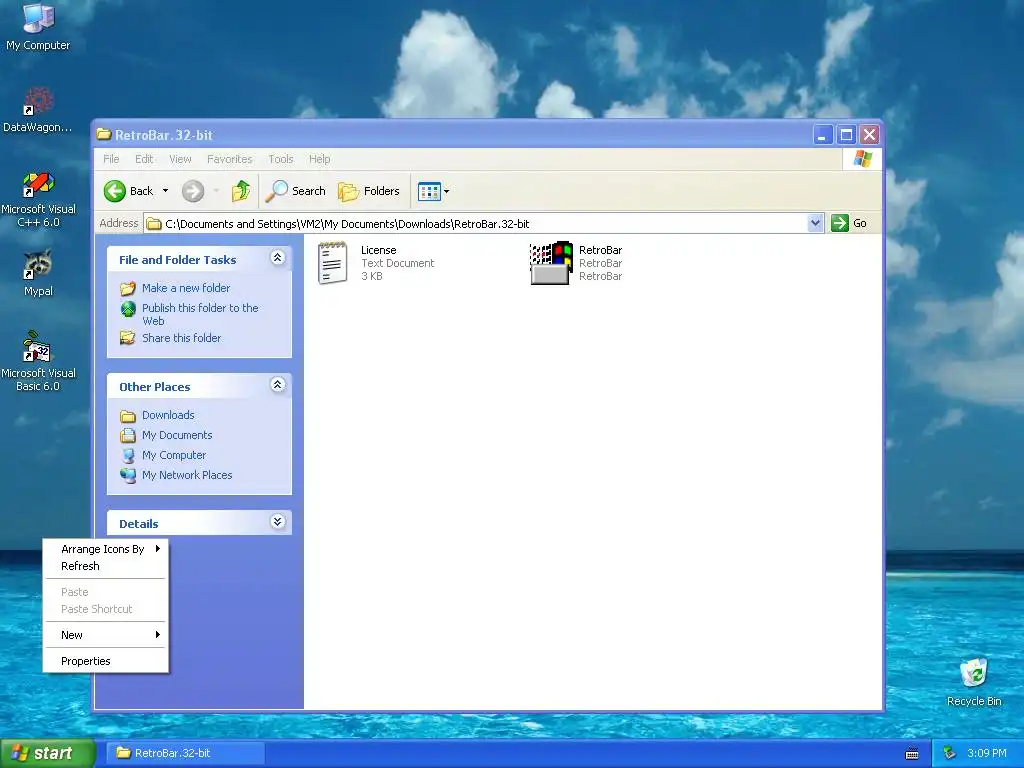Expand Arrange Icons By submenu
Screen dimensions: 1024x768
coord(106,549)
